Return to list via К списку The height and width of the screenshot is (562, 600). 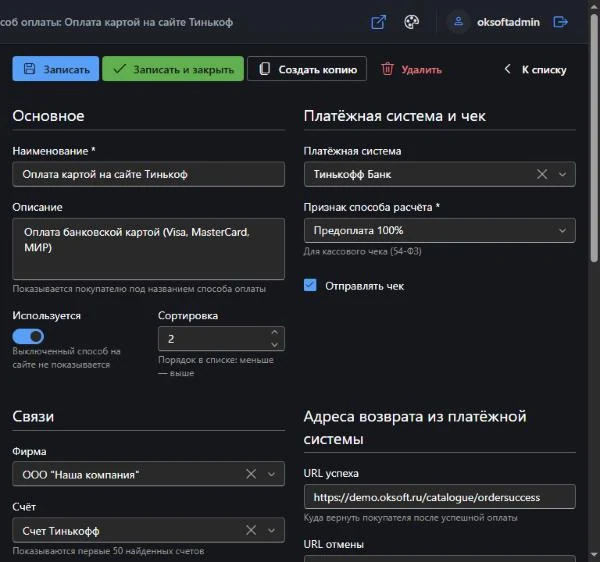536,69
